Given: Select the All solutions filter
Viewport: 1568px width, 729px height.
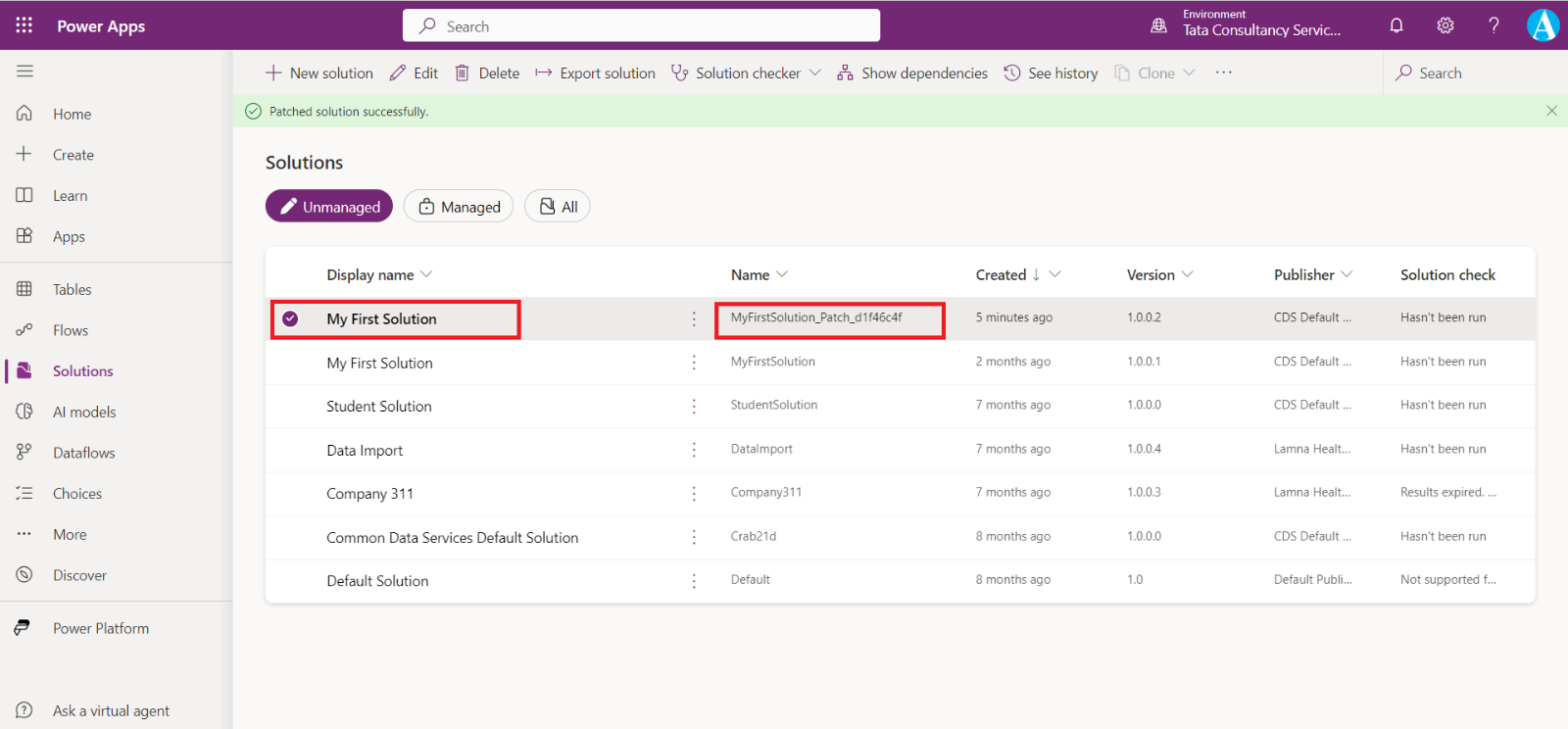Looking at the screenshot, I should coord(558,207).
